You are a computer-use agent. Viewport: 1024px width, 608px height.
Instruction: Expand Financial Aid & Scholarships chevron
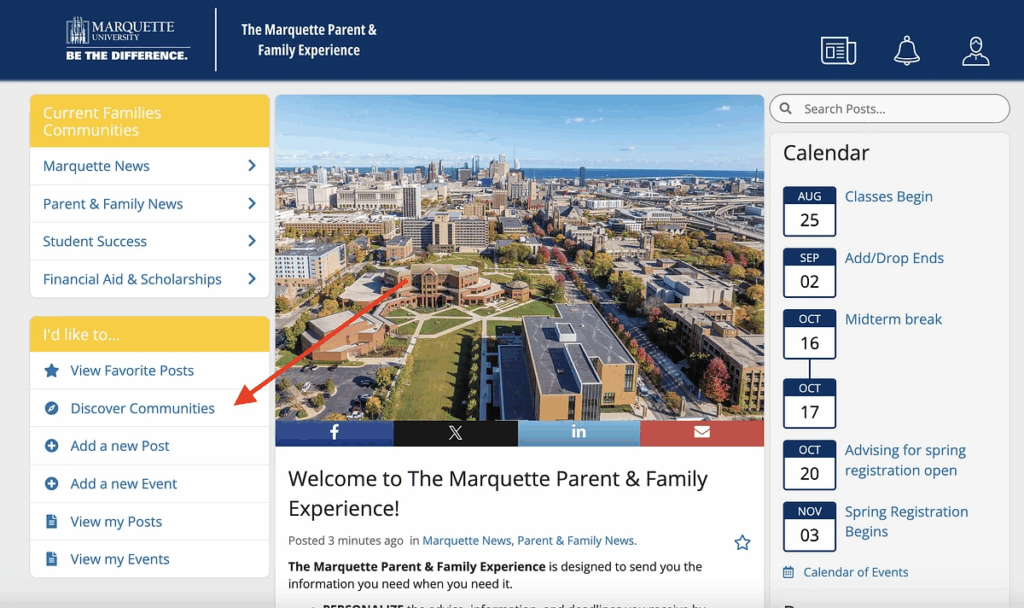252,279
